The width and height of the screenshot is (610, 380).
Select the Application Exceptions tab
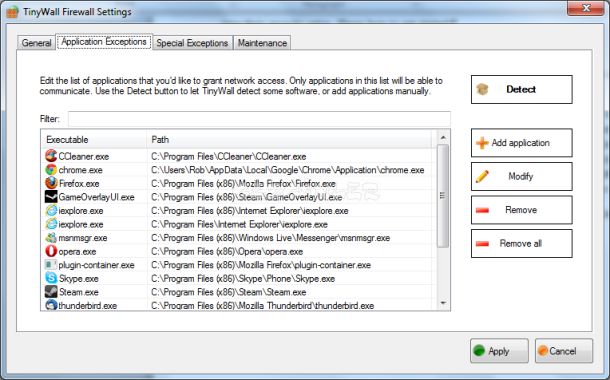[x=104, y=42]
